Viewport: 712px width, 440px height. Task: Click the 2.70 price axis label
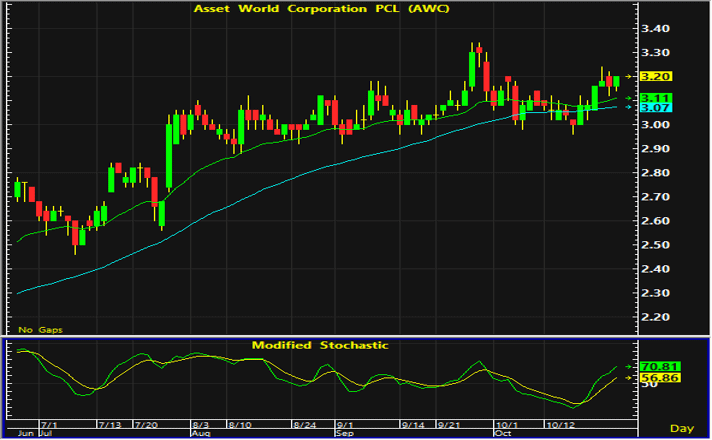pyautogui.click(x=655, y=197)
